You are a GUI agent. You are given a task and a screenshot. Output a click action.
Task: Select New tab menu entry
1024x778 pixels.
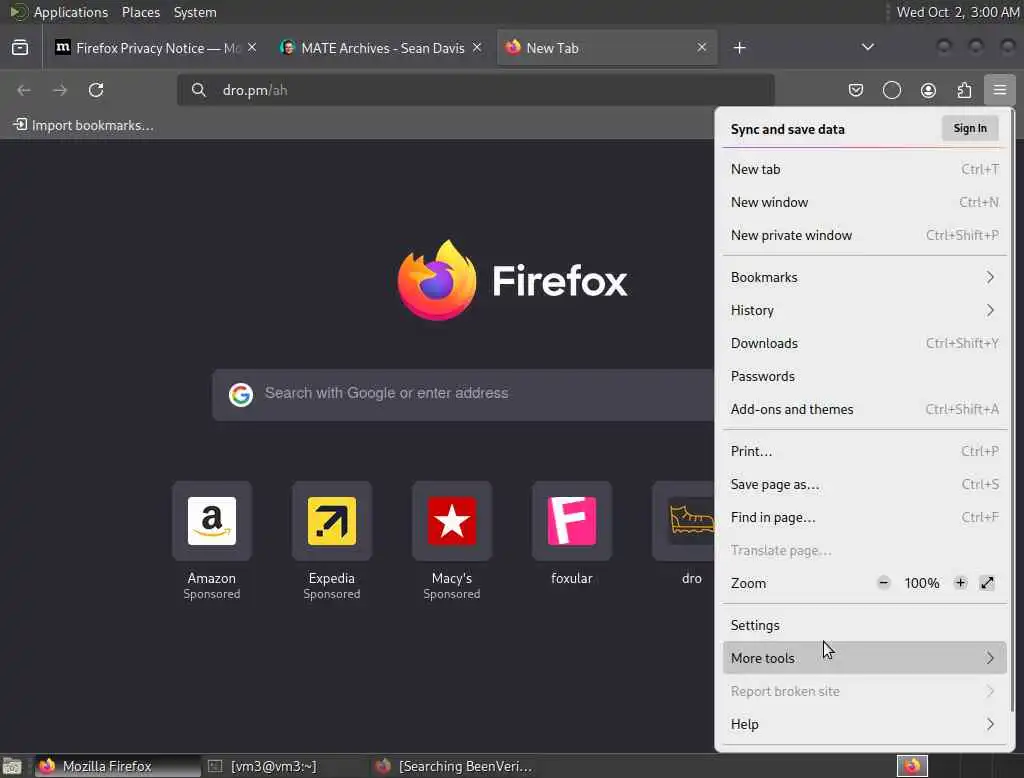tap(865, 169)
